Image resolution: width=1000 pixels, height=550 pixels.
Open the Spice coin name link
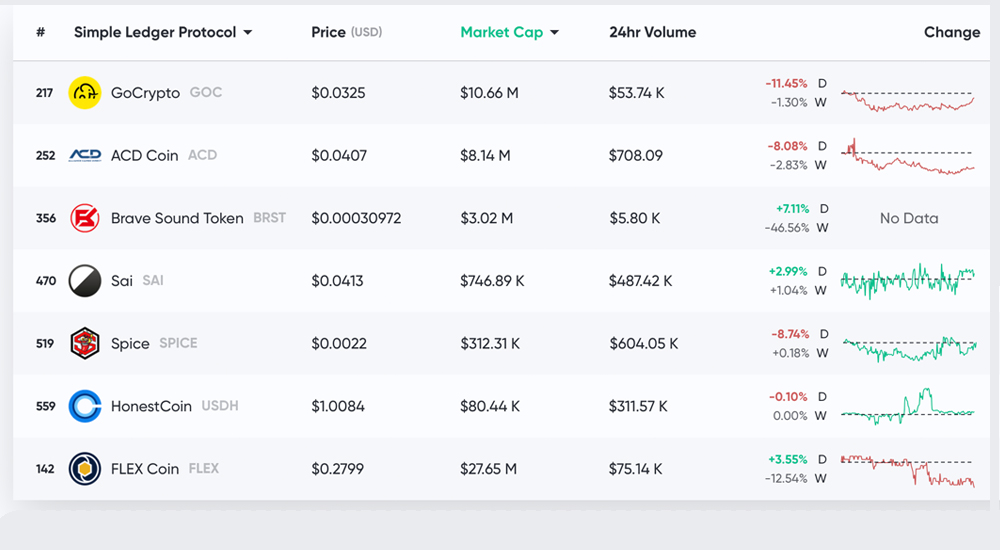point(130,344)
